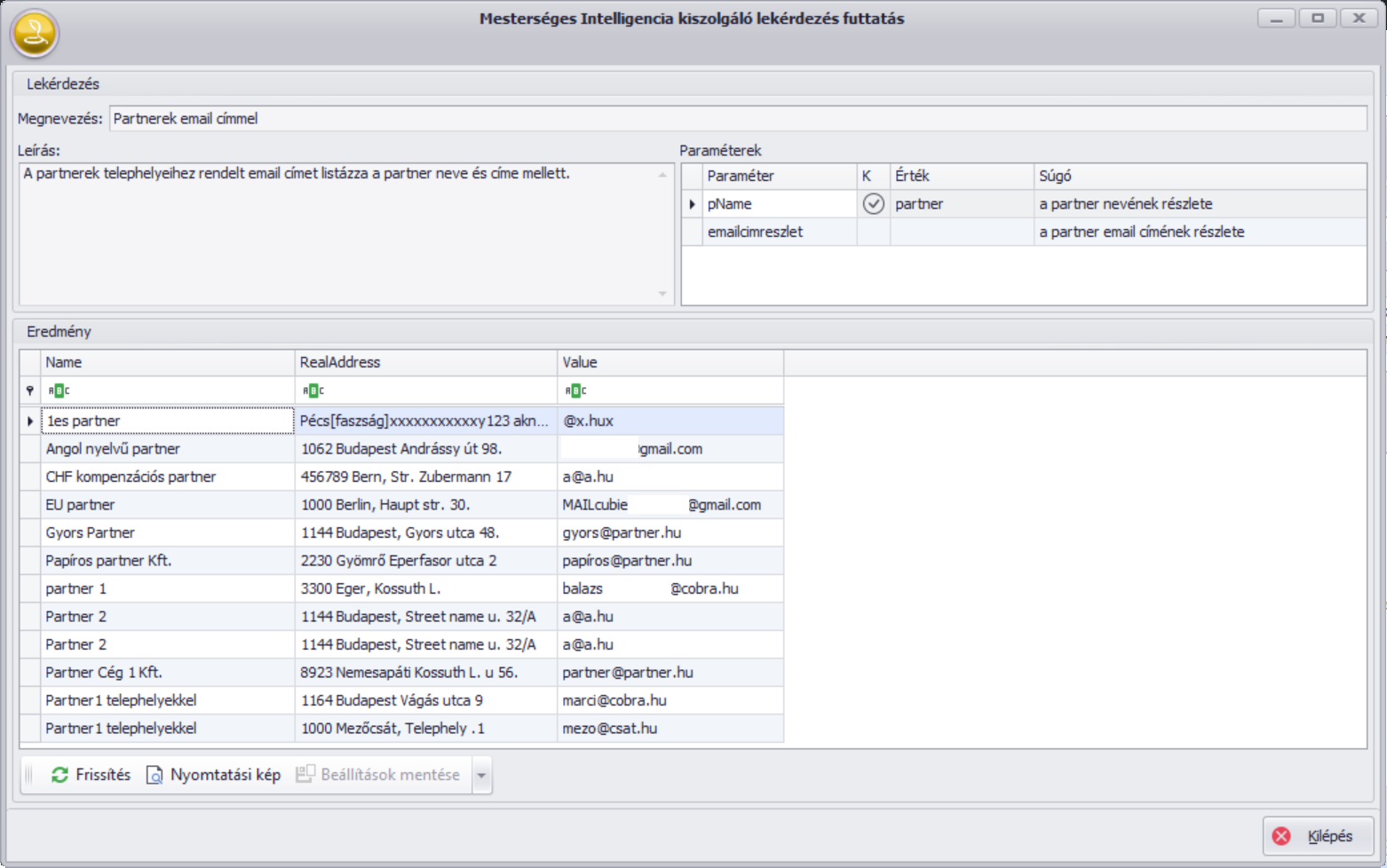
Task: Select the 'Gyors Partner' name cell
Action: (x=168, y=533)
